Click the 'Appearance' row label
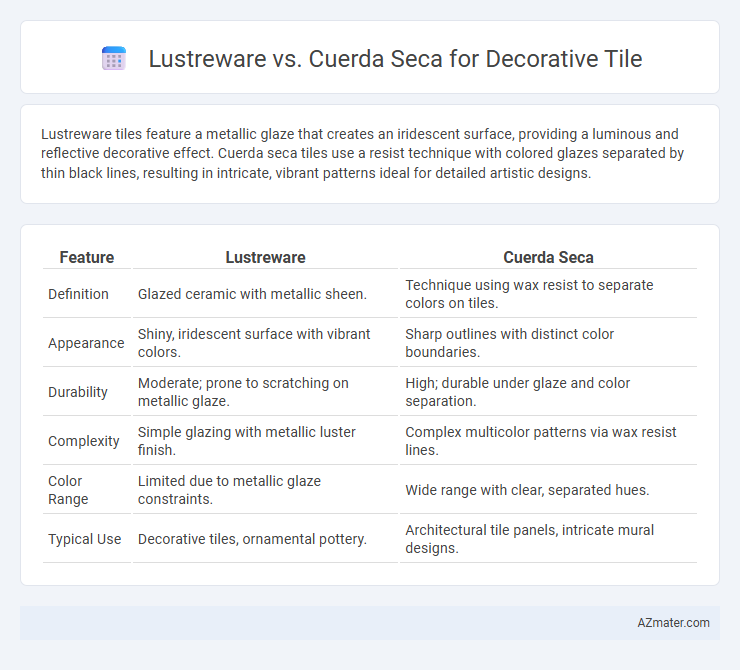 [x=86, y=343]
